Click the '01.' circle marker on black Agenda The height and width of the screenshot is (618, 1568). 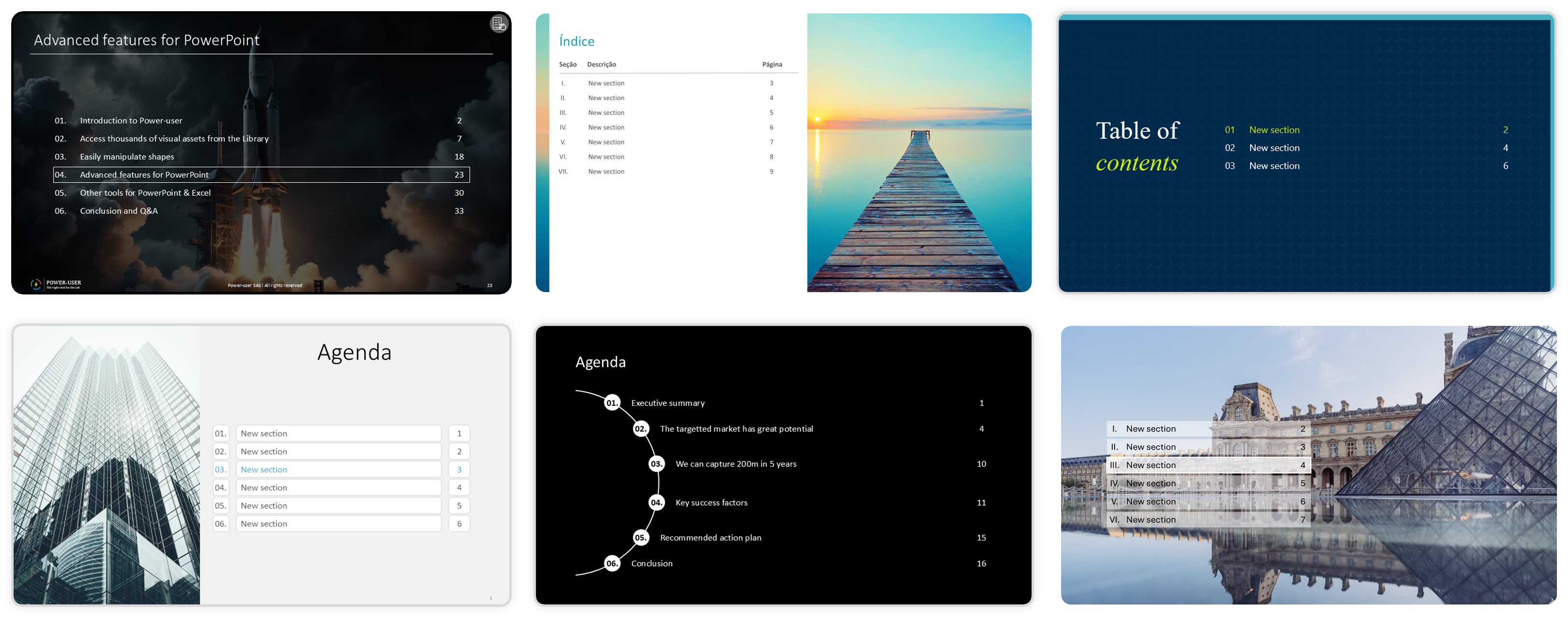click(x=612, y=403)
